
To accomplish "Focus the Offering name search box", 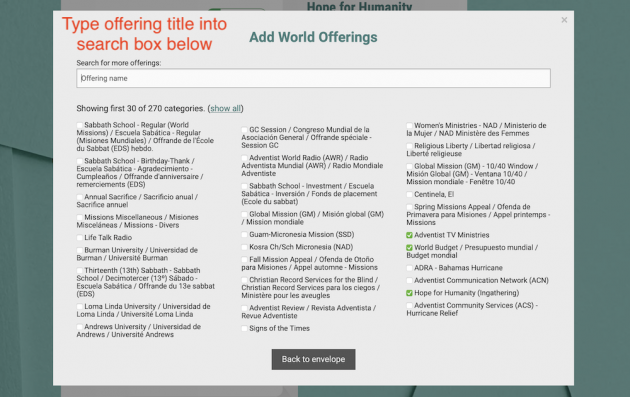I will [x=313, y=78].
